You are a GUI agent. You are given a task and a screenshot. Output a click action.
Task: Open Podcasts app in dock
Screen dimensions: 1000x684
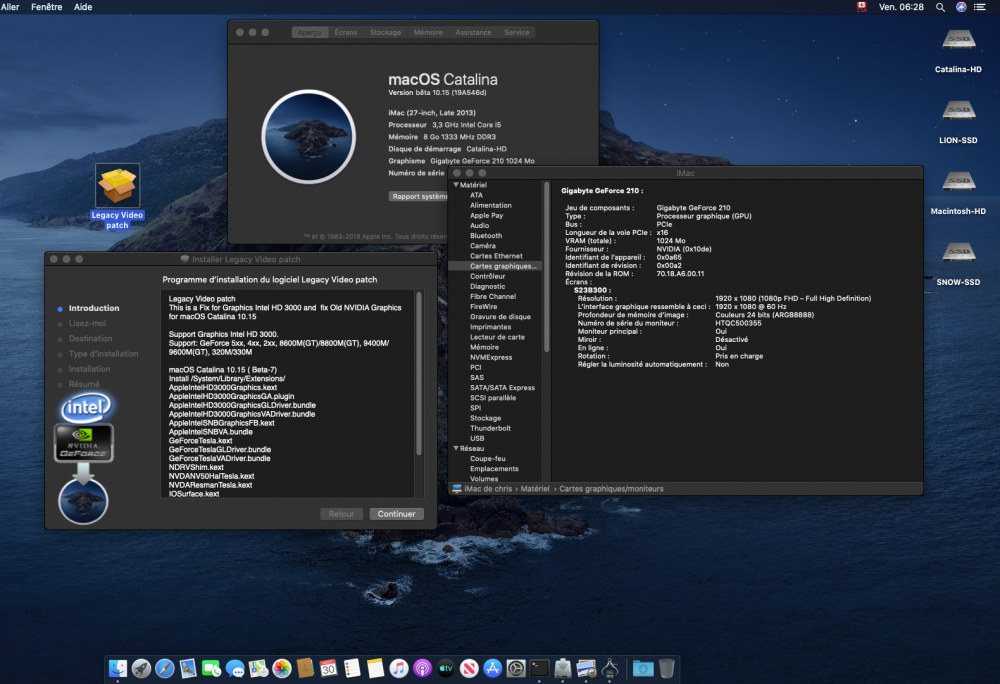point(422,668)
